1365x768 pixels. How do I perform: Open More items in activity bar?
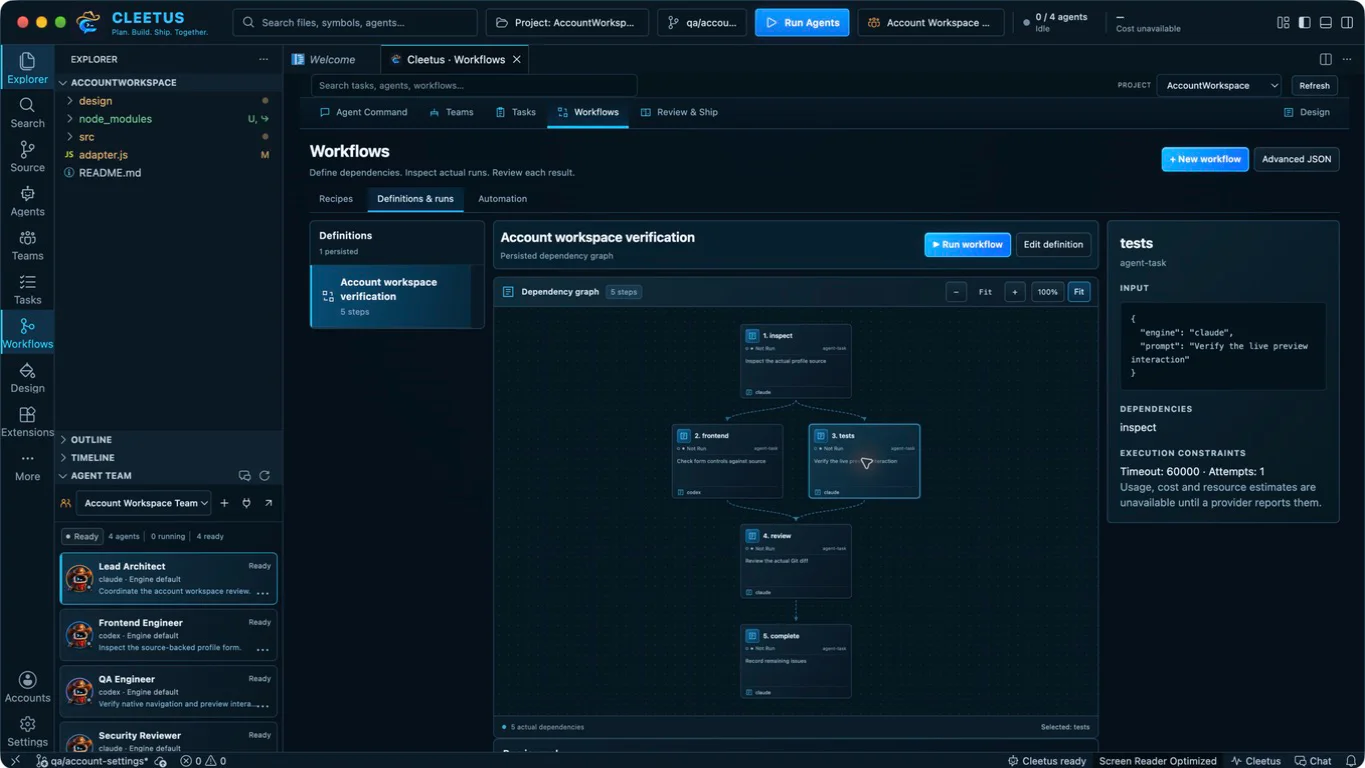pyautogui.click(x=27, y=465)
